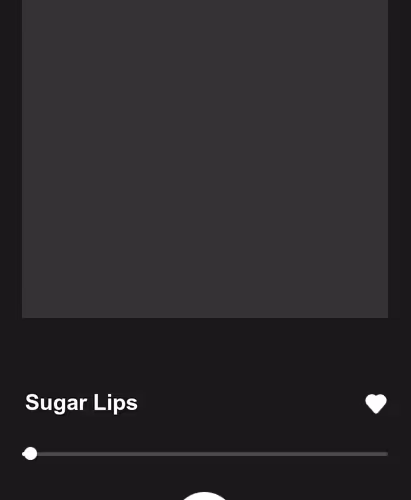Click the progress slider's white knob
Image resolution: width=411 pixels, height=500 pixels.
click(x=31, y=454)
